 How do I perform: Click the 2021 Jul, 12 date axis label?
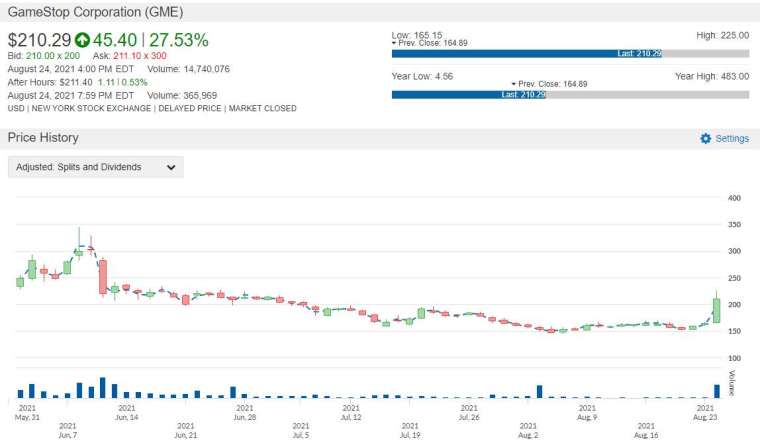(x=351, y=413)
